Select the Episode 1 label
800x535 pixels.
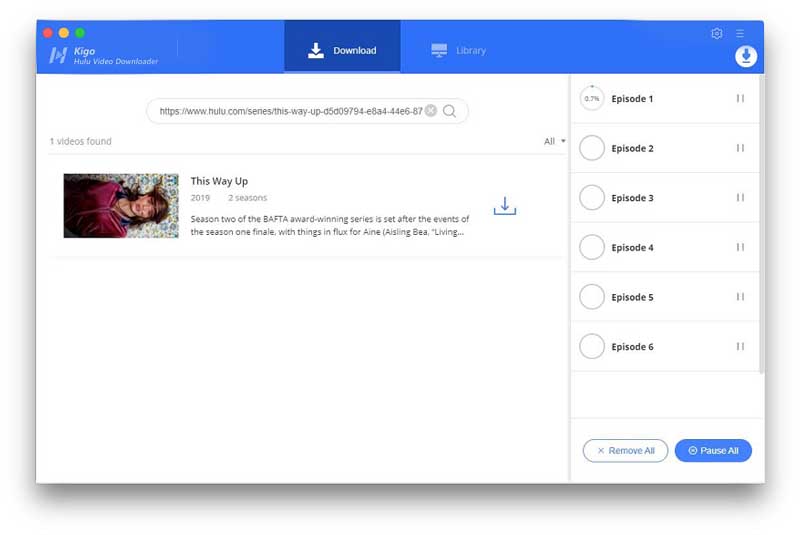click(x=632, y=99)
